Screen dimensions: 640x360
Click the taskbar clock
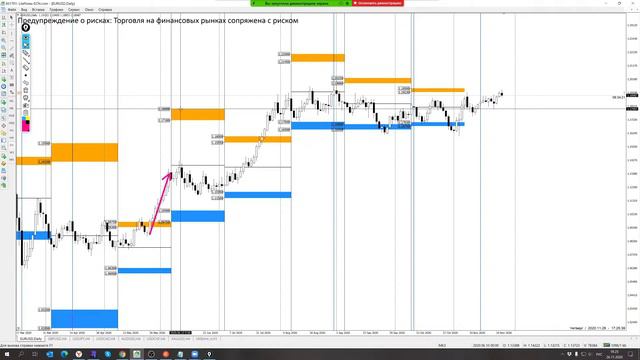click(x=616, y=354)
